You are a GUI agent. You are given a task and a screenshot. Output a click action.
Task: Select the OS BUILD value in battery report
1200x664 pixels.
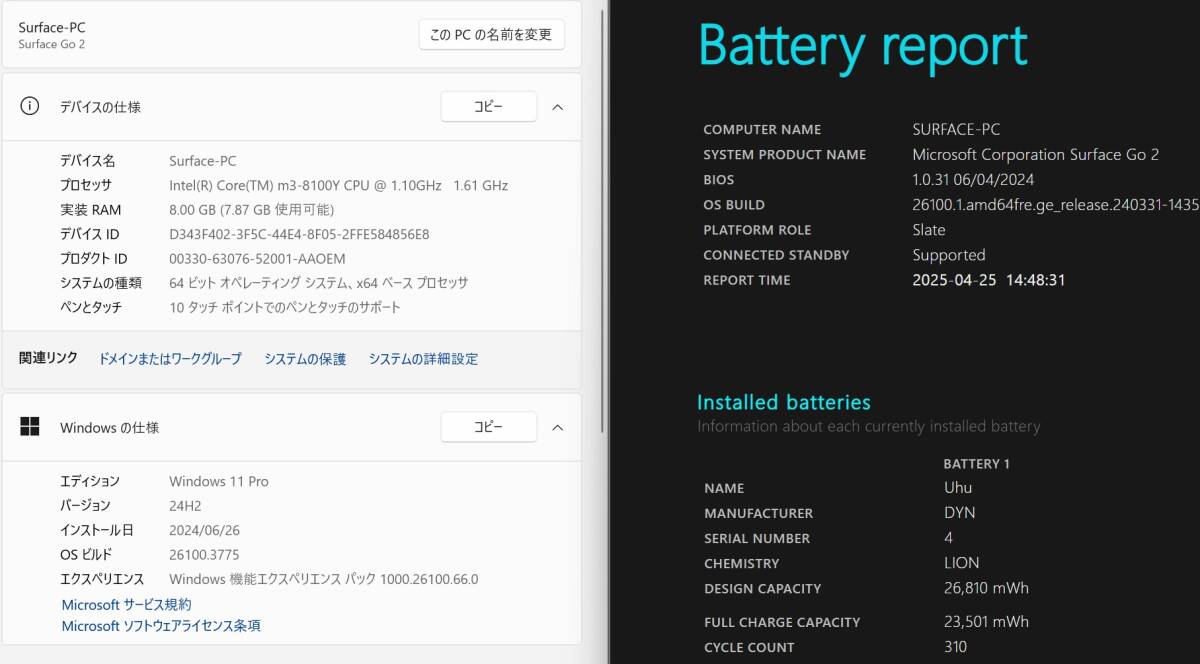1056,204
